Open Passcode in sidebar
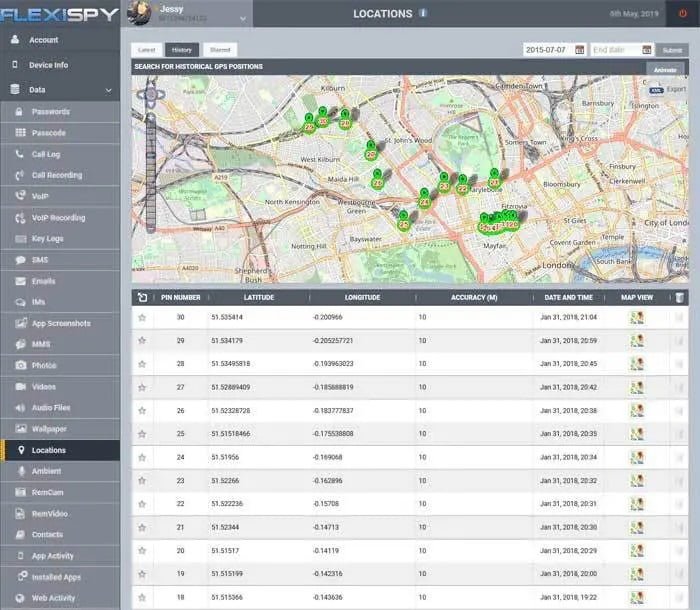 60,133
